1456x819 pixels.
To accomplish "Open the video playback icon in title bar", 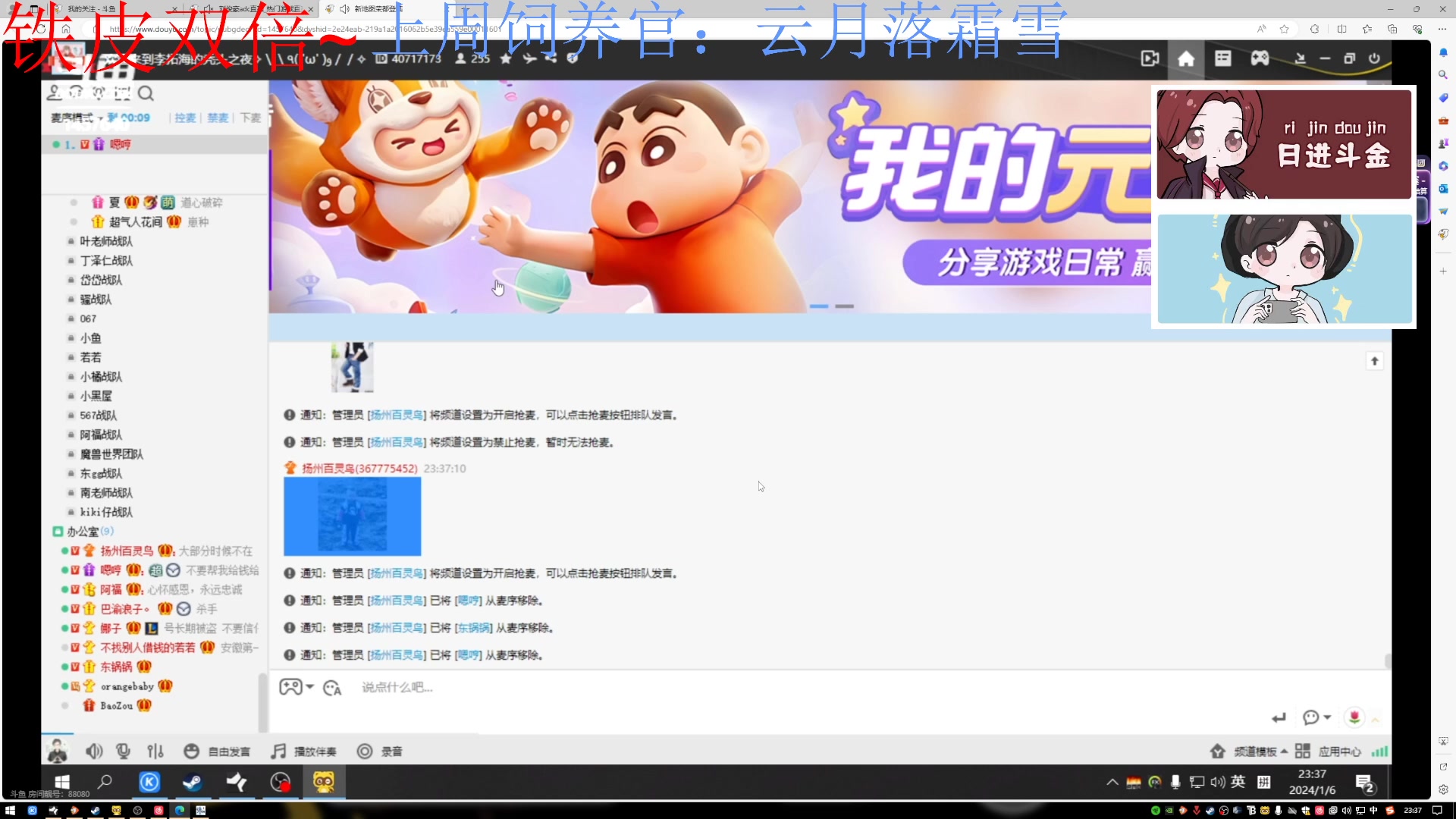I will pos(1150,58).
